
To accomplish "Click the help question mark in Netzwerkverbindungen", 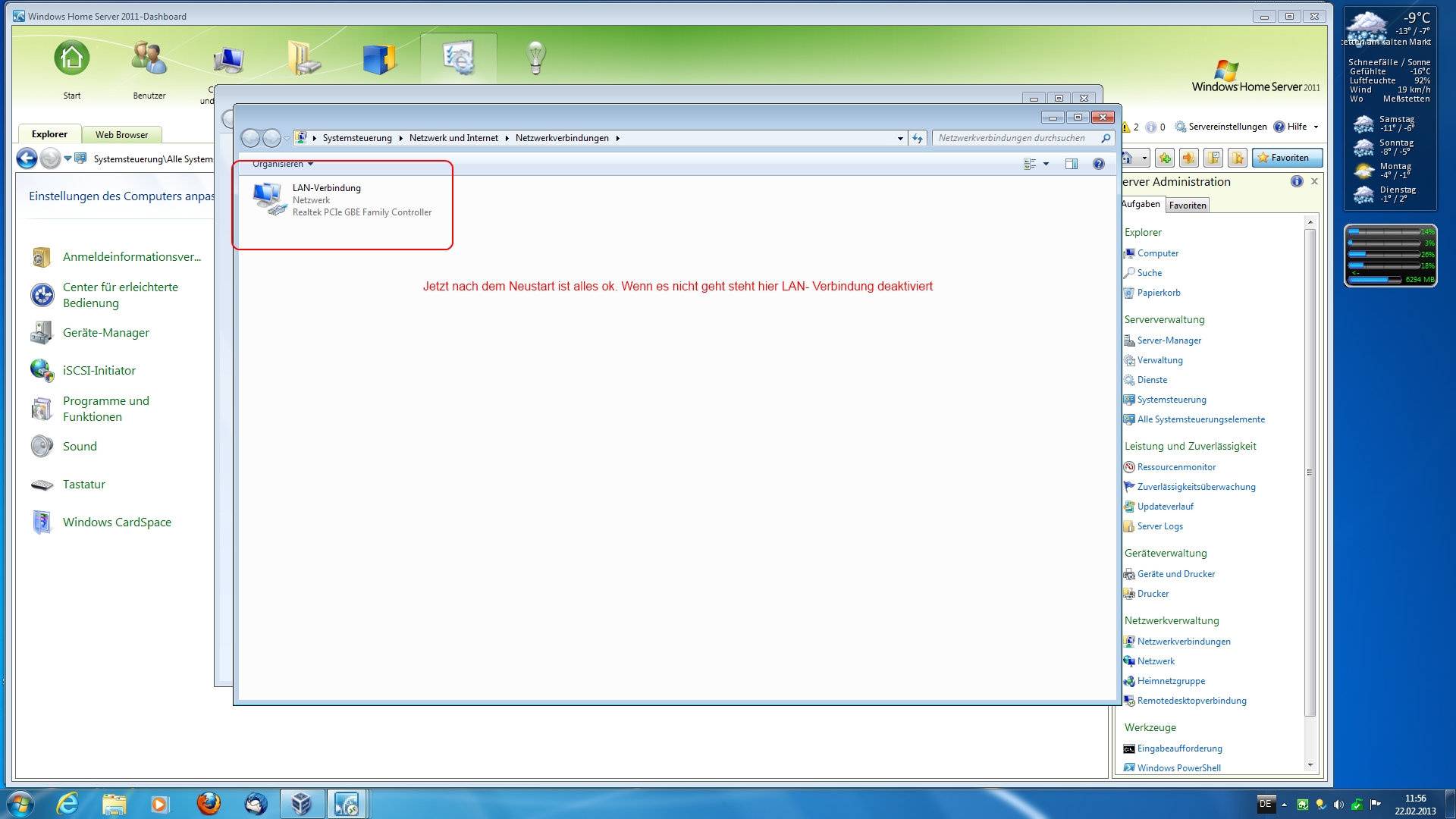I will click(x=1099, y=164).
